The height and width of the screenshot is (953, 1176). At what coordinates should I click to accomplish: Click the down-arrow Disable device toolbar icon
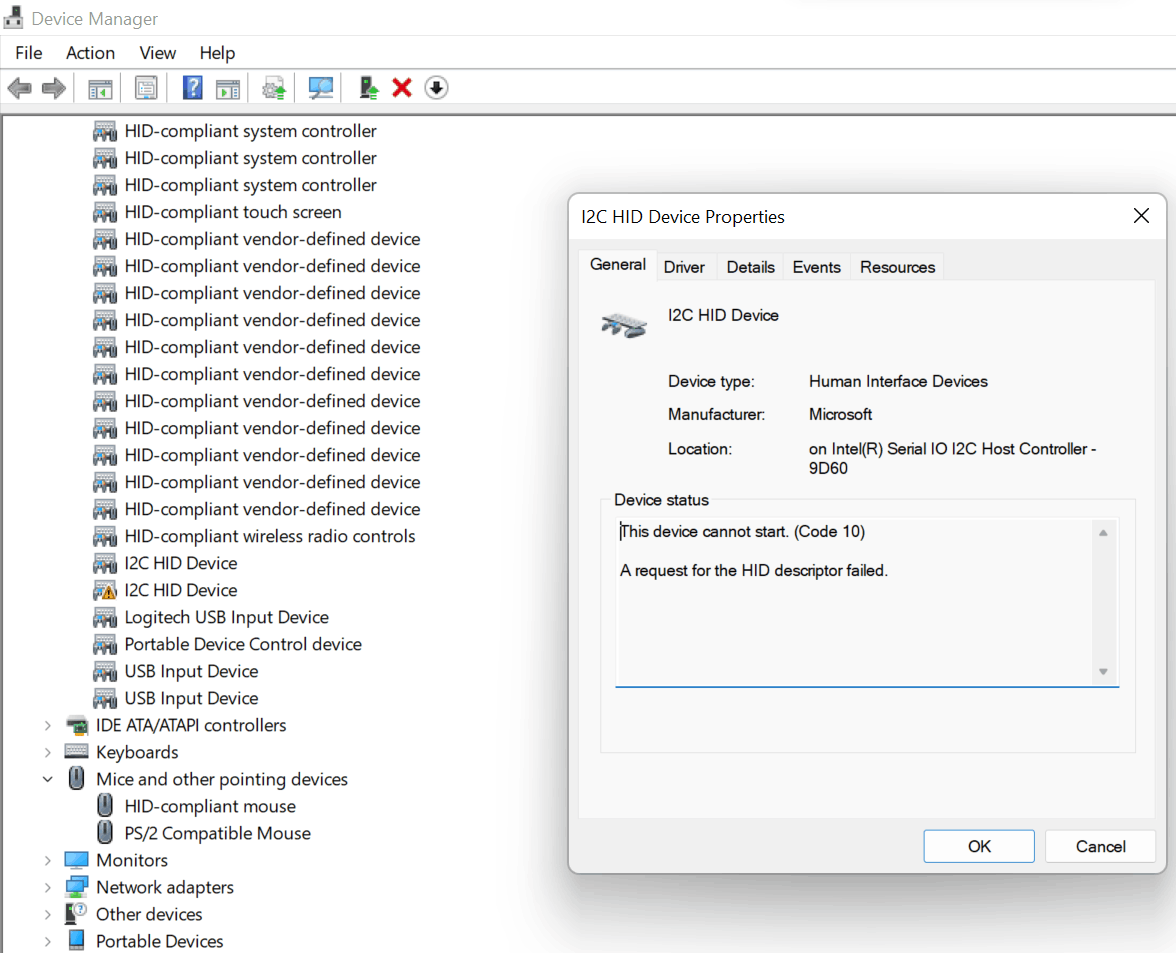(x=436, y=88)
